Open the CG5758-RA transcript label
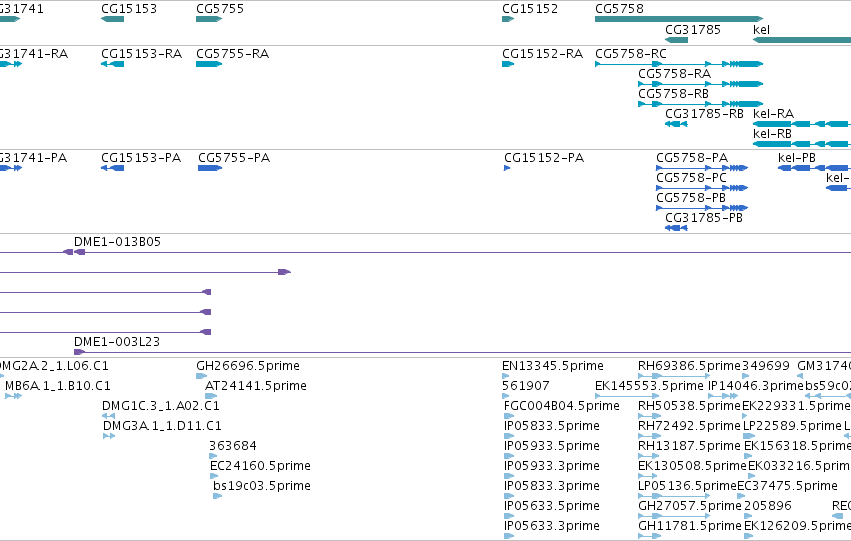Screen dimensions: 851x541 point(674,74)
